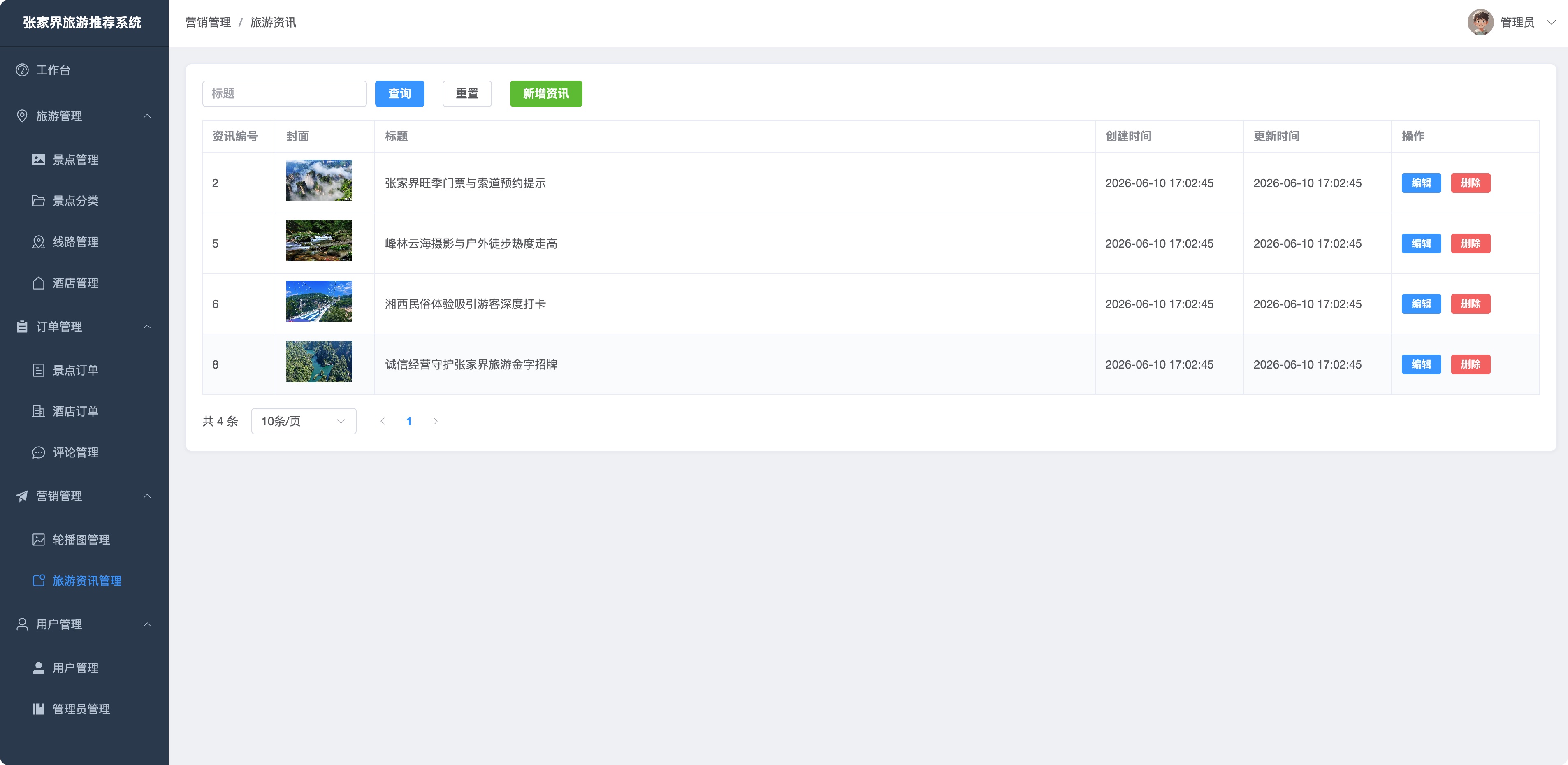Click the solid user icon beside 用户管理 submenu

point(38,668)
